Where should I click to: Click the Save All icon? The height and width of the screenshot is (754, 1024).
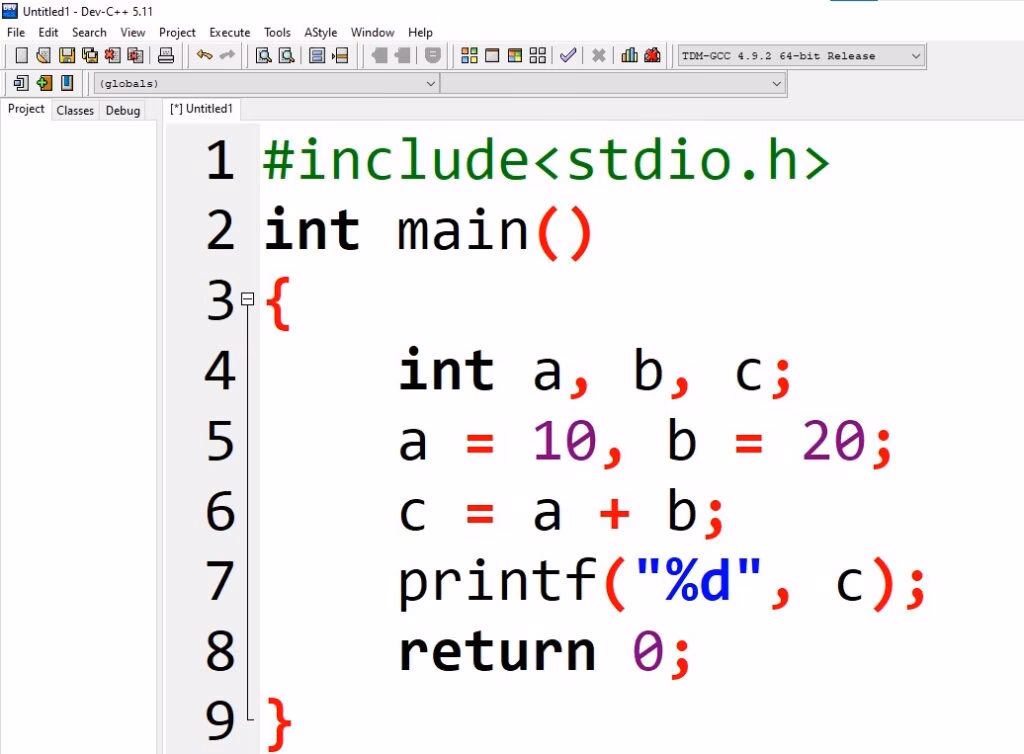point(89,55)
